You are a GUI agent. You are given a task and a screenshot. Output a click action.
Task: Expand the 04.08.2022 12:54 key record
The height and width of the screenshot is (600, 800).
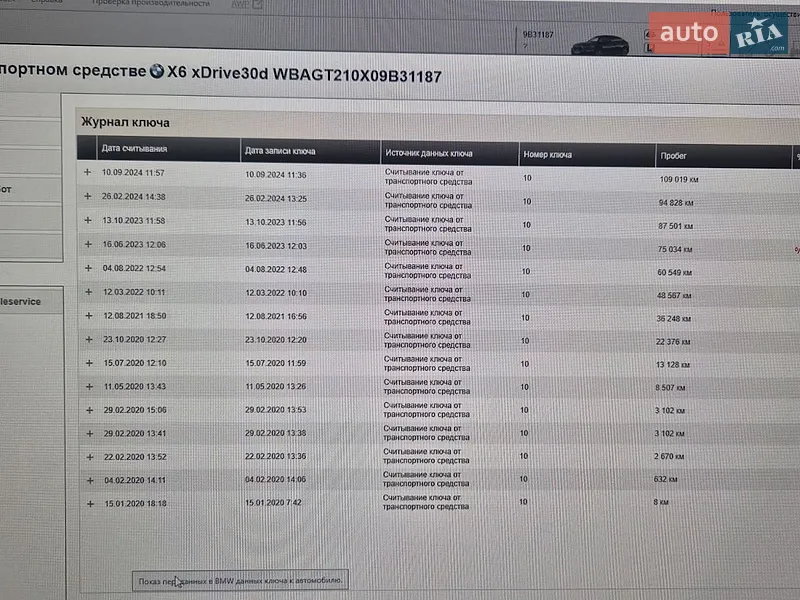coord(88,268)
